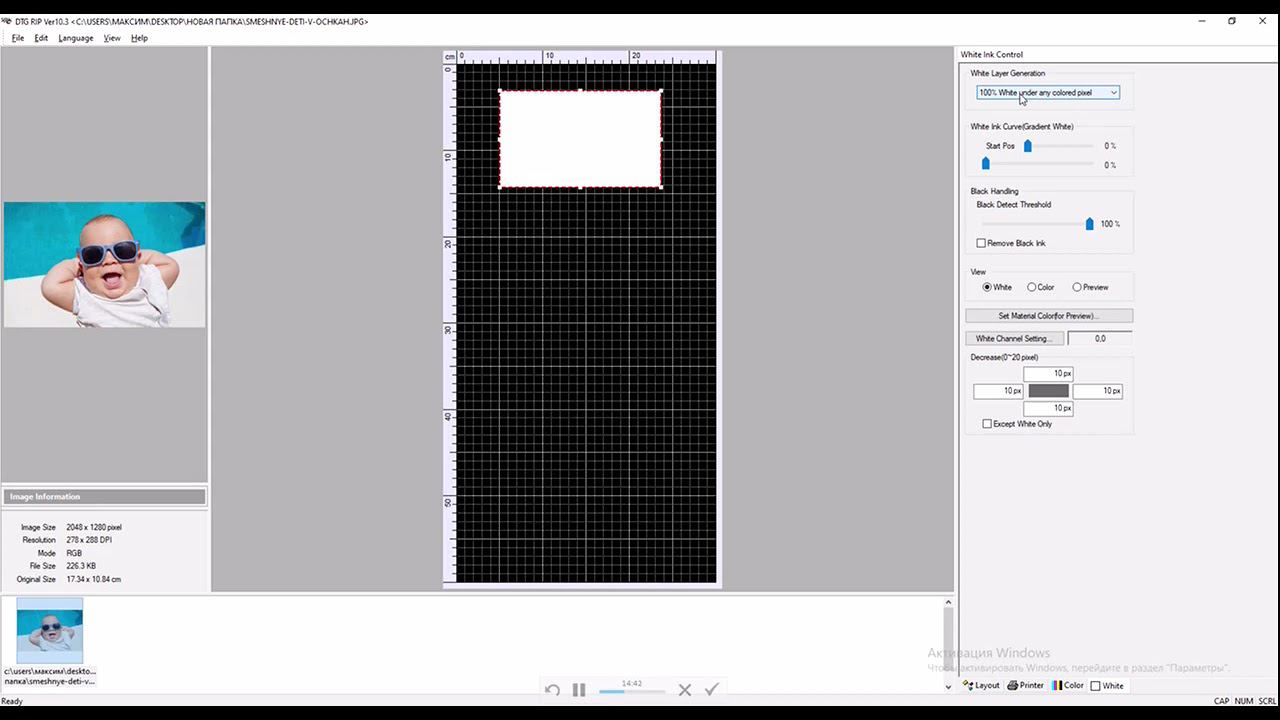The image size is (1280, 720).
Task: Pause the recording with the pause icon
Action: [x=579, y=690]
